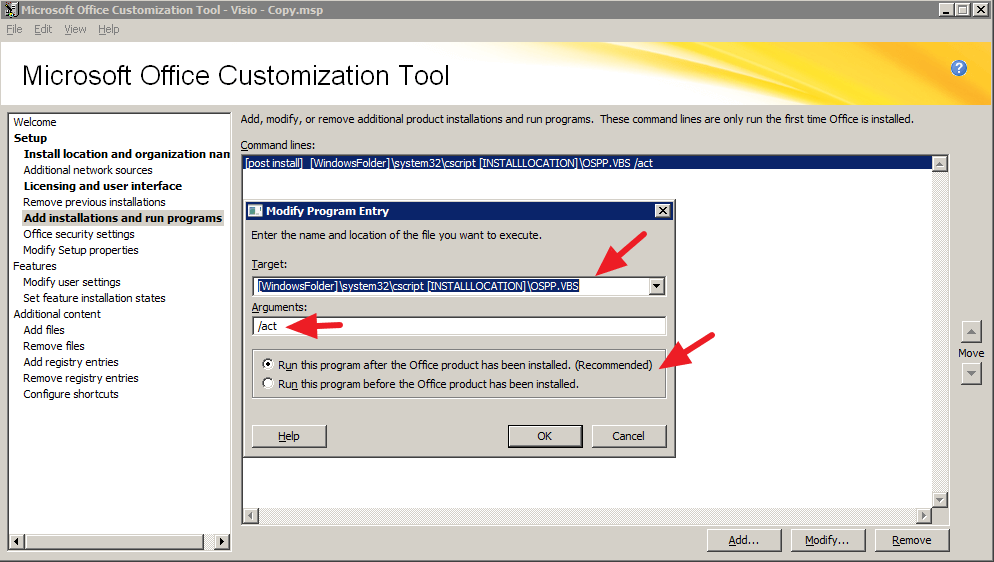The image size is (994, 562).
Task: Click navigation pane scroll right arrow
Action: (221, 542)
